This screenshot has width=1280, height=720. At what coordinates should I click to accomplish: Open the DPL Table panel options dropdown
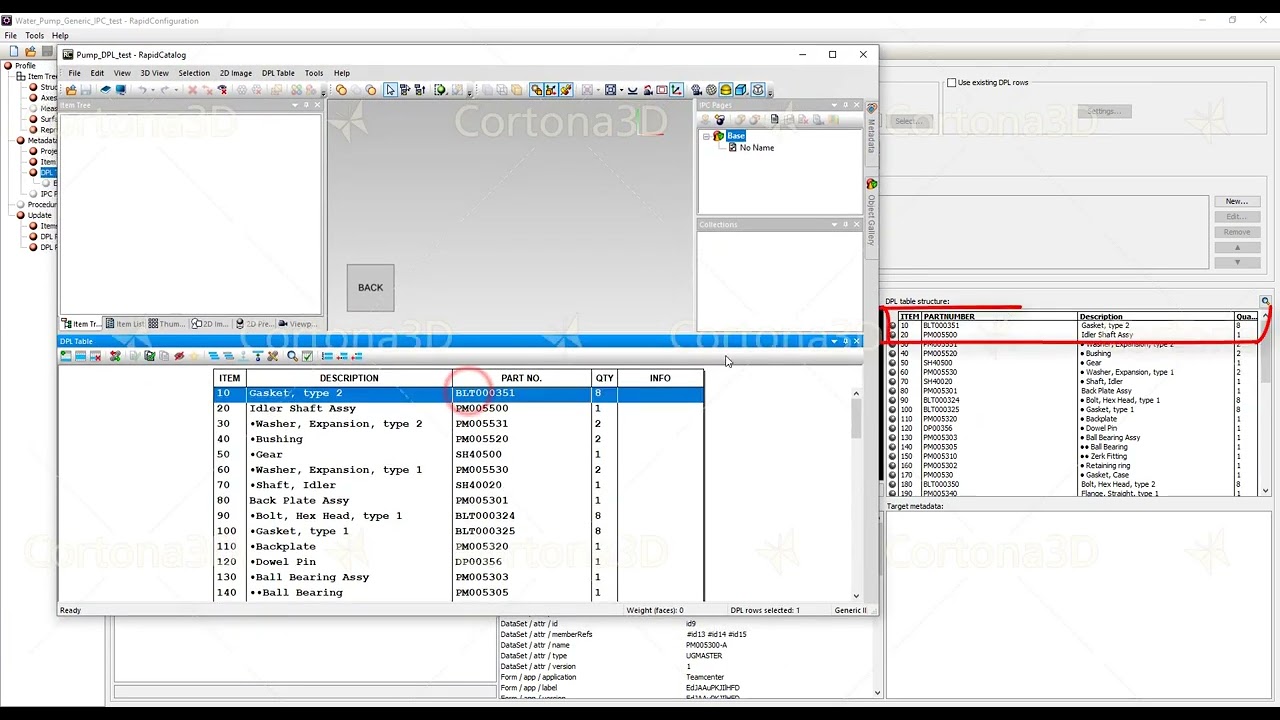point(834,341)
